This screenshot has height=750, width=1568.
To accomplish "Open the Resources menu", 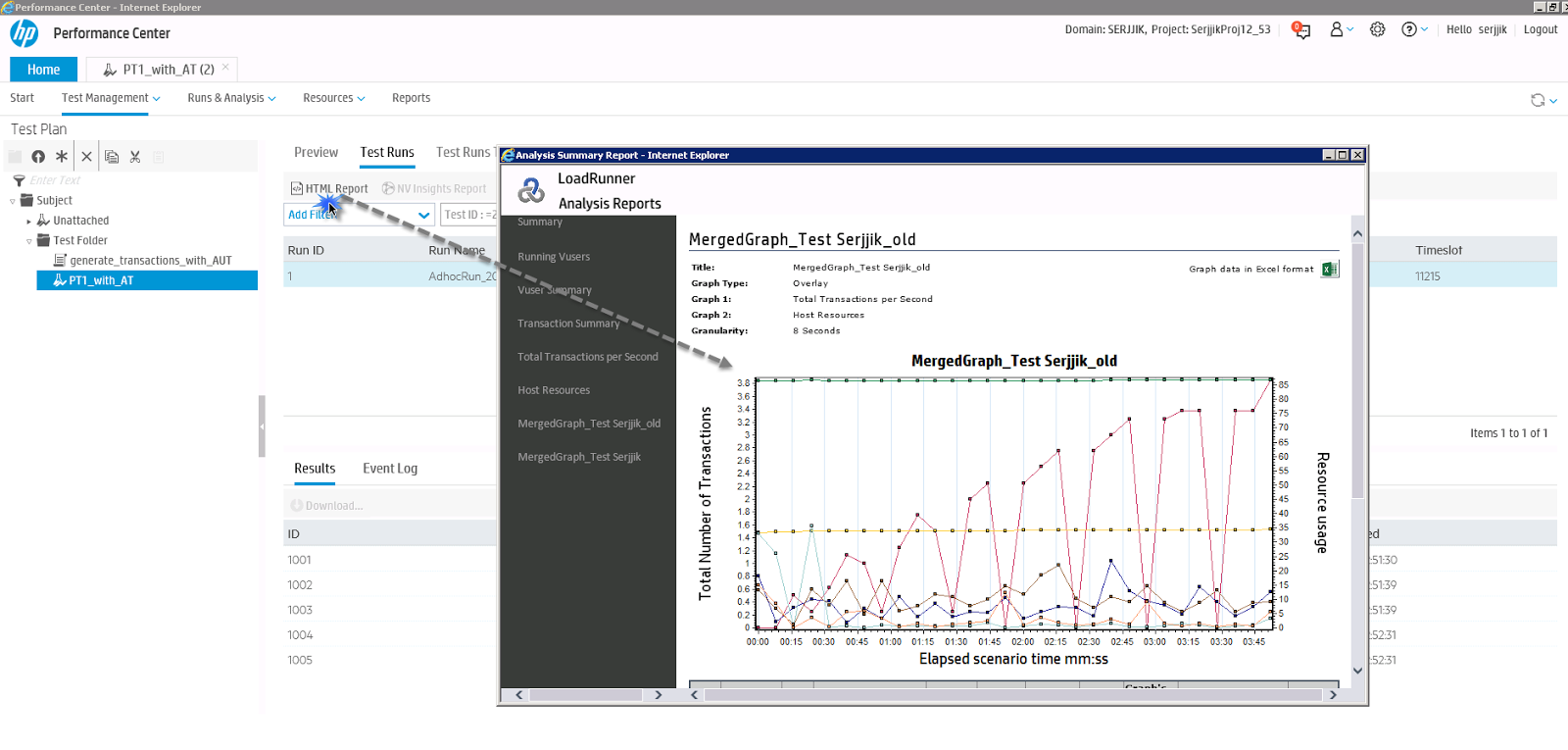I will tap(333, 98).
